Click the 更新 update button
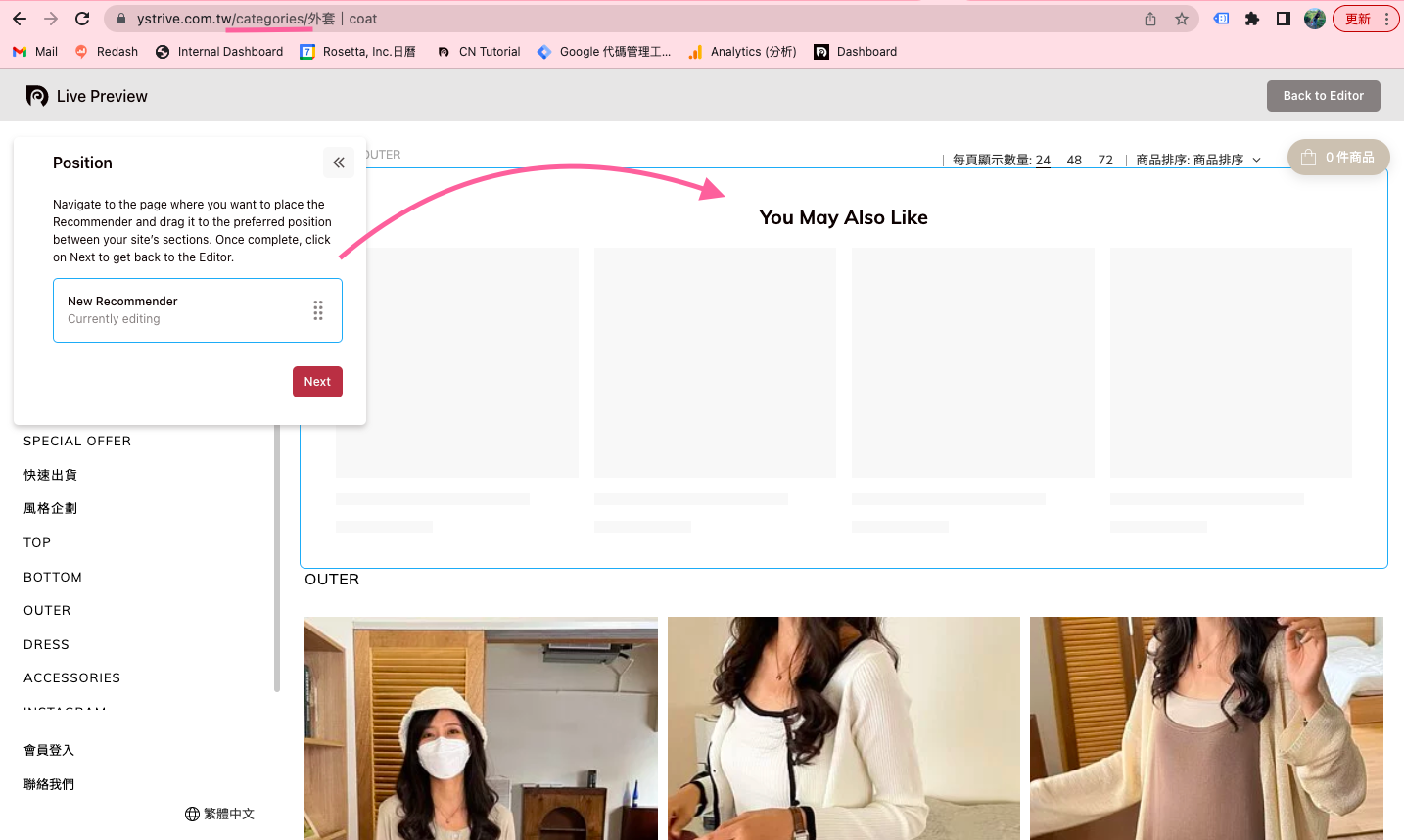 click(x=1358, y=19)
